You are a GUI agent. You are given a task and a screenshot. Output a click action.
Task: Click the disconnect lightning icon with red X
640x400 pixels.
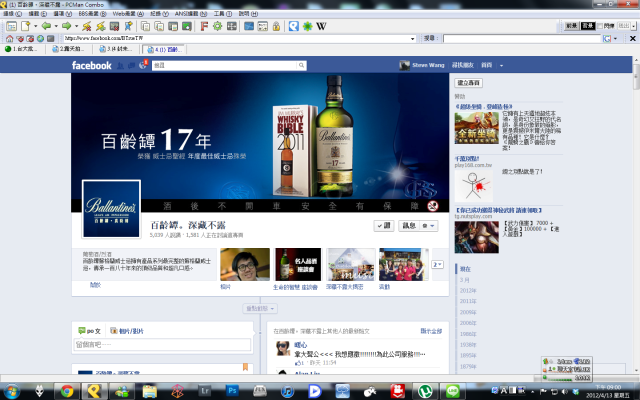87,26
